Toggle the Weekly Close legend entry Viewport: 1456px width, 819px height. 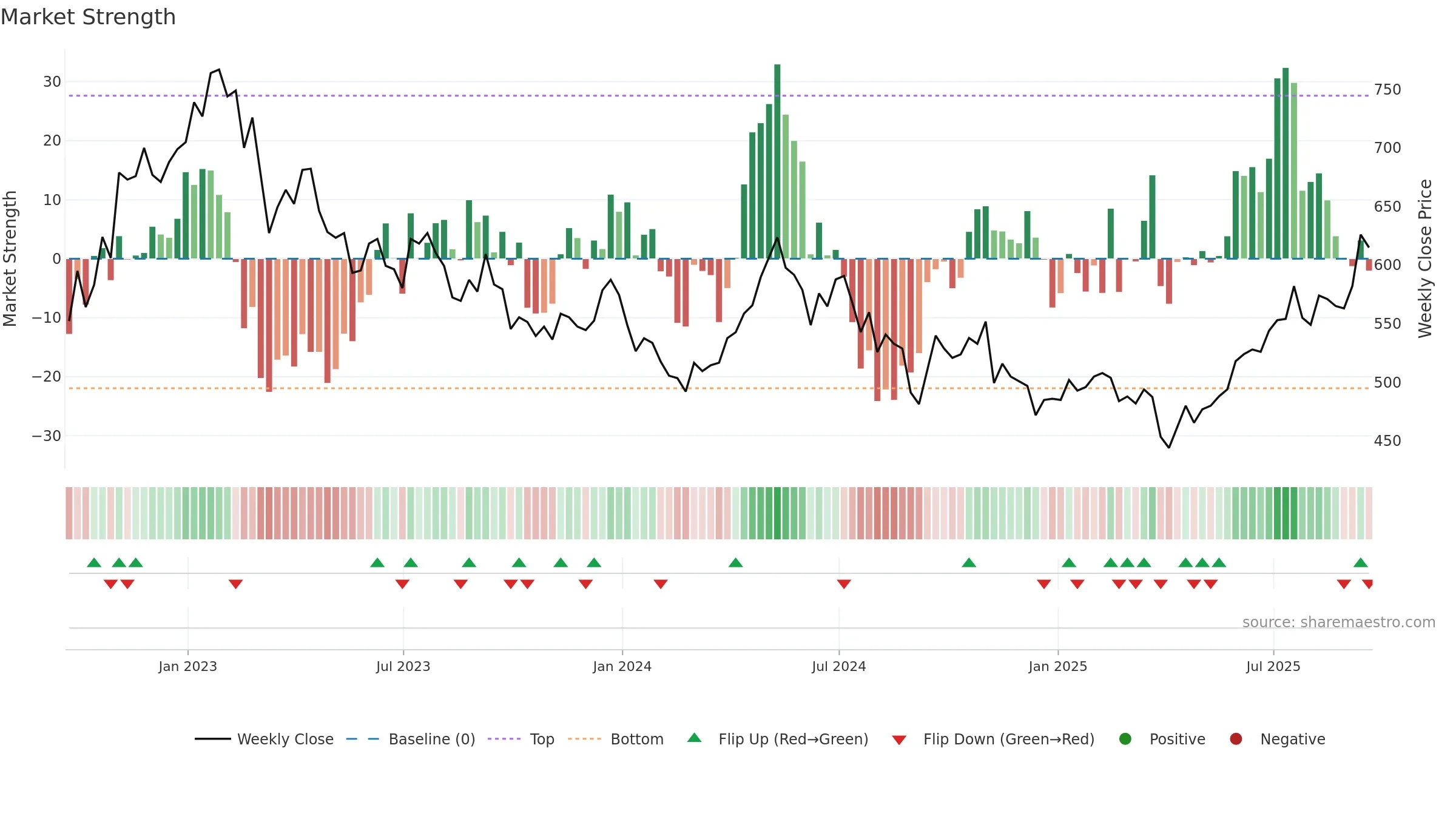coord(264,739)
